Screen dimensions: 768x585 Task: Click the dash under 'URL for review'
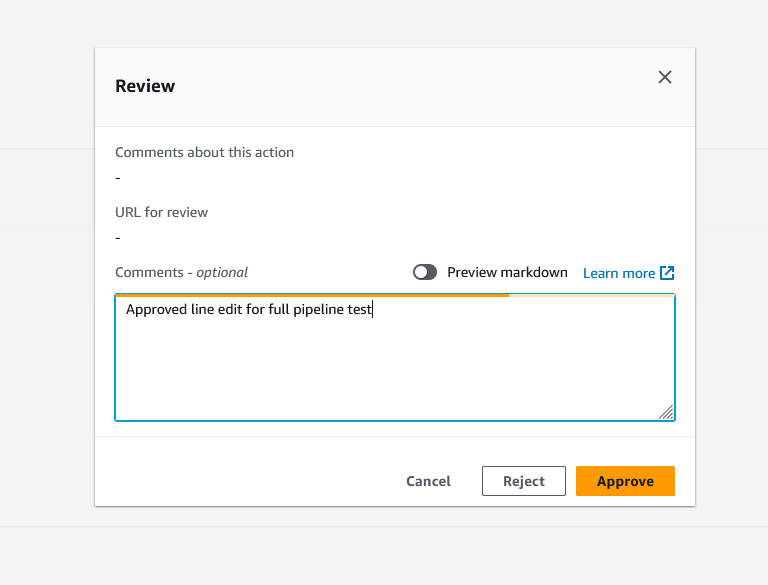point(118,238)
